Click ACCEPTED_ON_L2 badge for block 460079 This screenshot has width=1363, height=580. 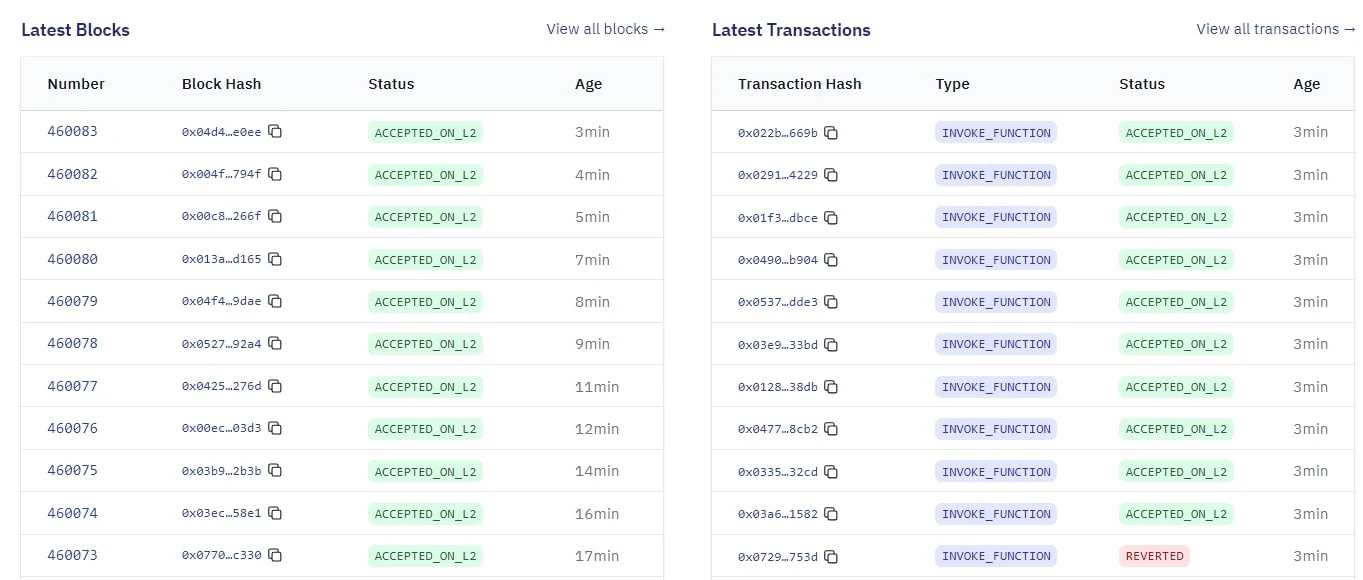pos(425,302)
